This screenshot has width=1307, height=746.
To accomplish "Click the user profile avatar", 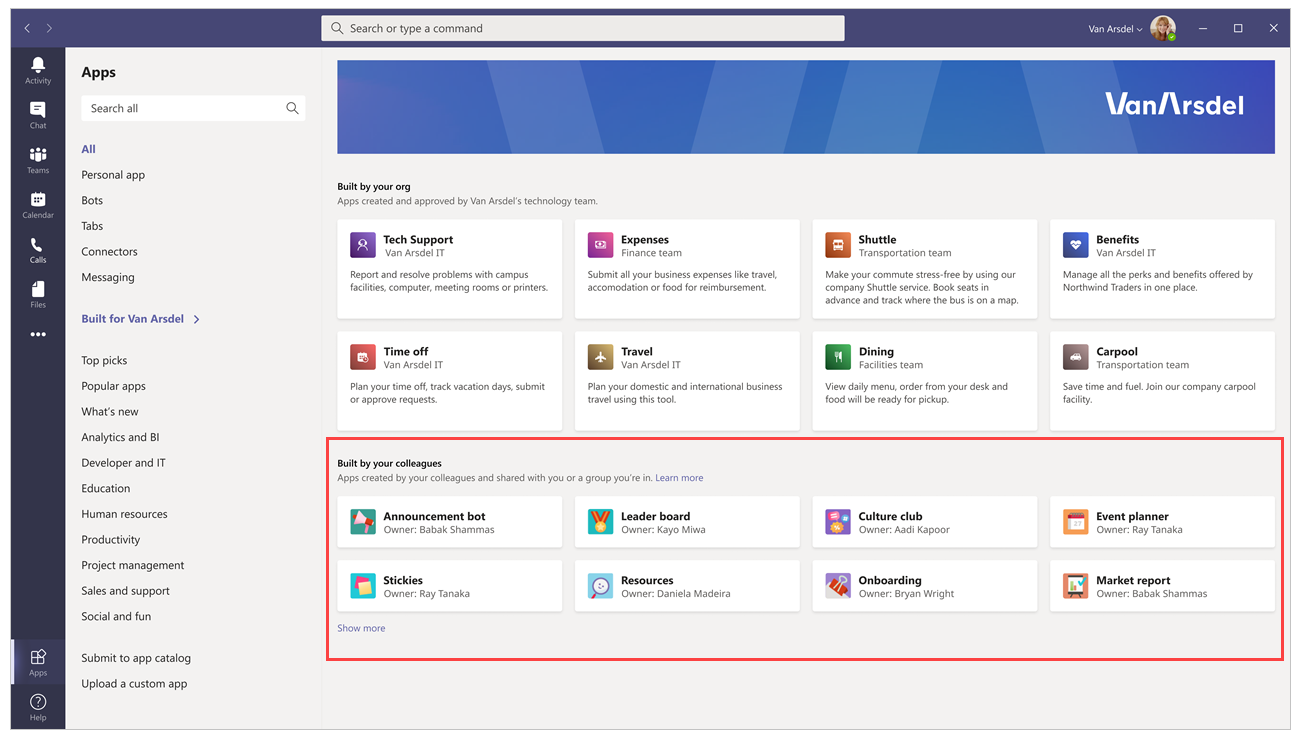I will [x=1162, y=28].
